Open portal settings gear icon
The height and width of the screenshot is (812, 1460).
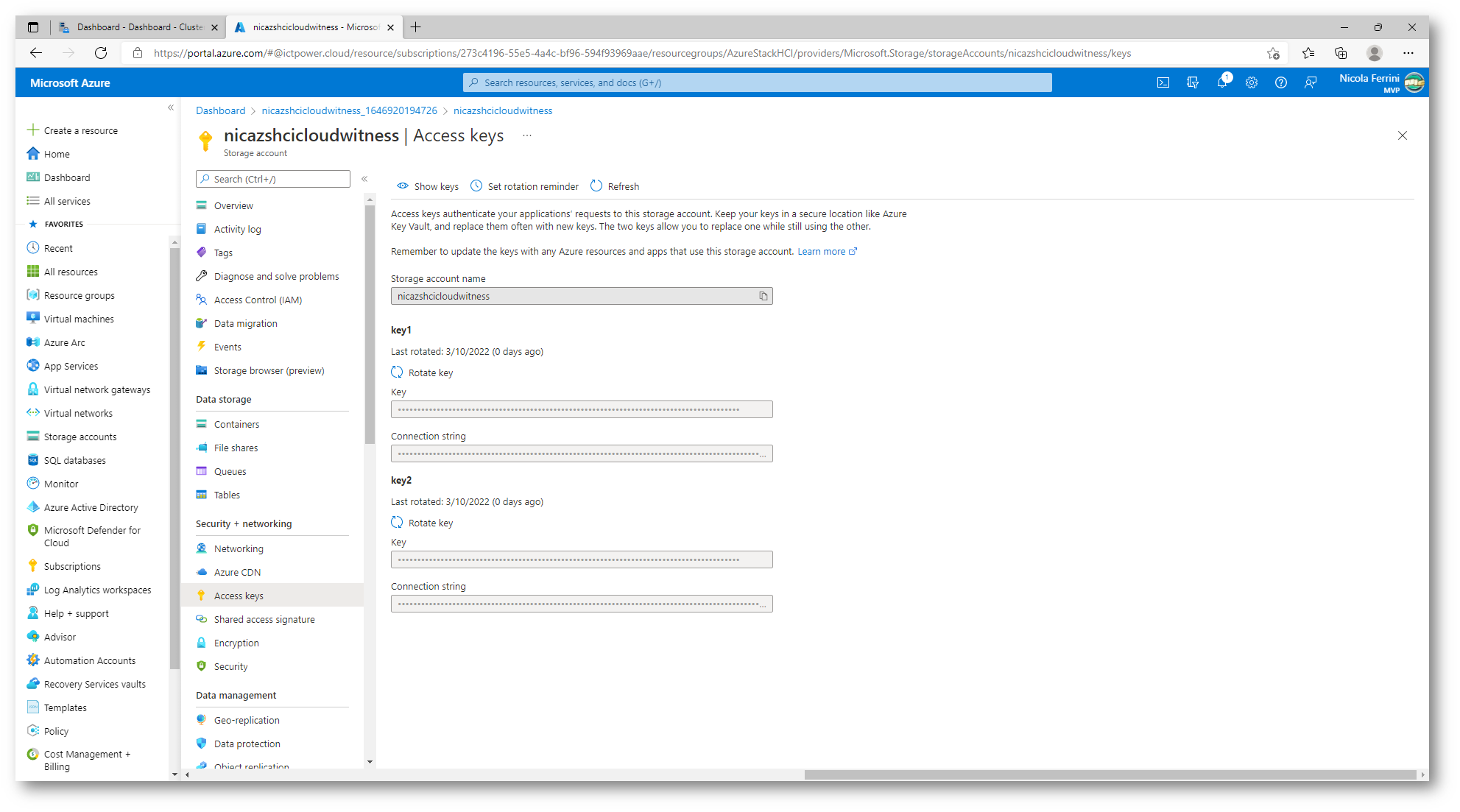1251,82
